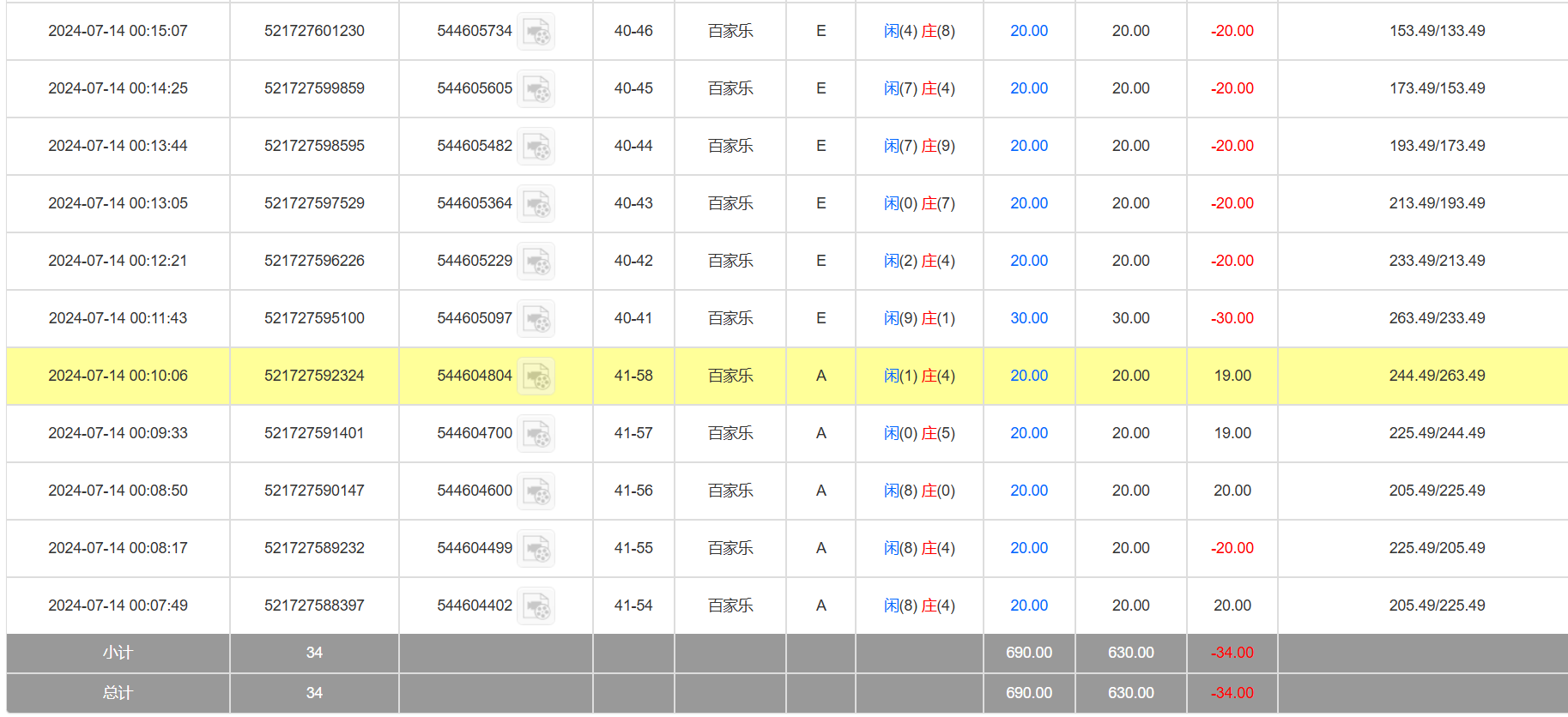Click video replay icon for 544604700
1568x717 pixels.
tap(536, 434)
